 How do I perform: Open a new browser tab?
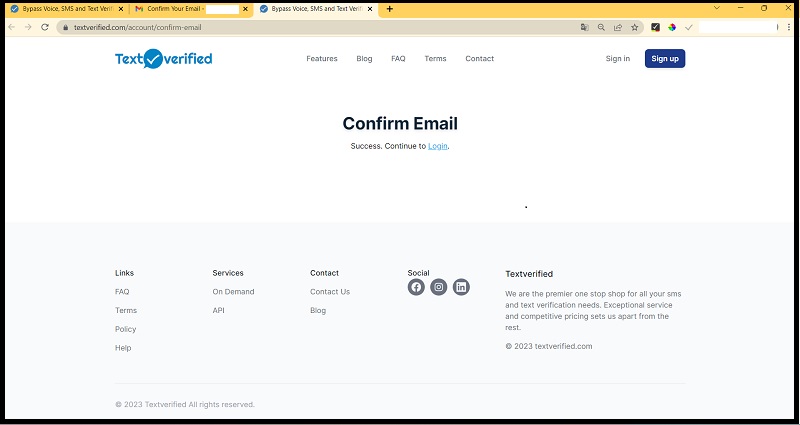(x=389, y=9)
